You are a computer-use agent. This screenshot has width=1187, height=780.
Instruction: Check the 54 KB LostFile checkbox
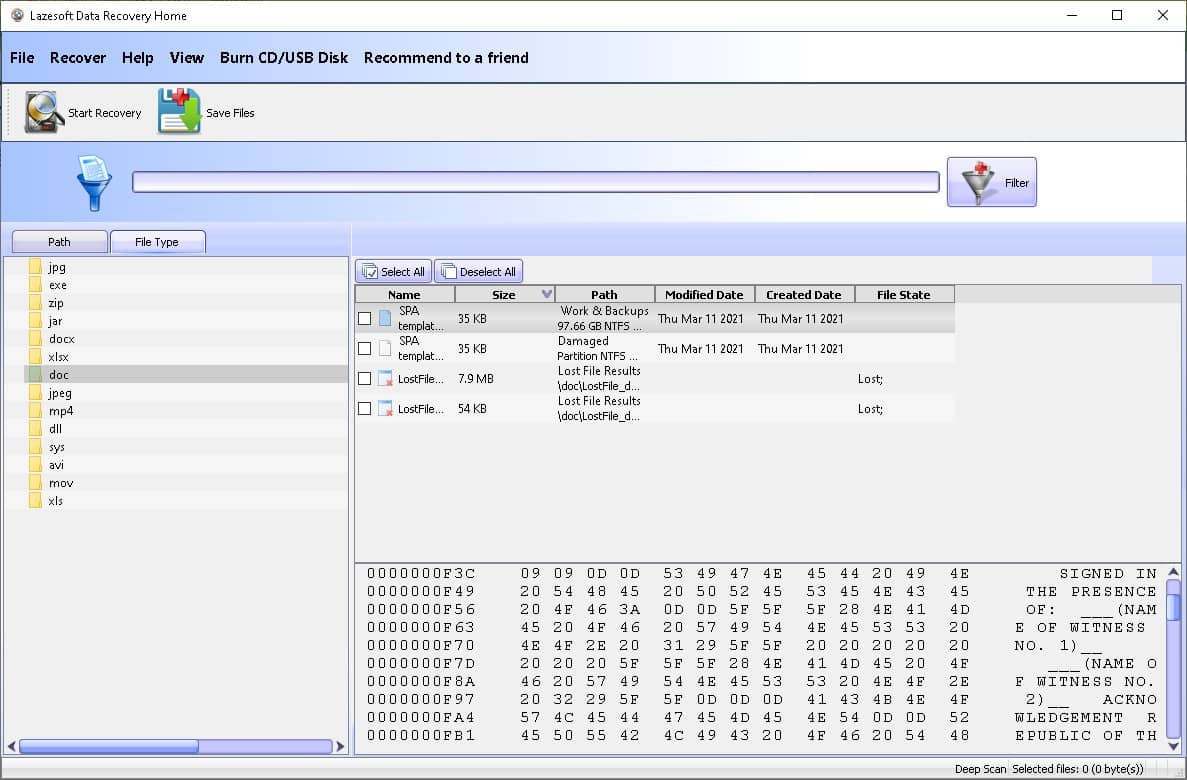pos(364,408)
